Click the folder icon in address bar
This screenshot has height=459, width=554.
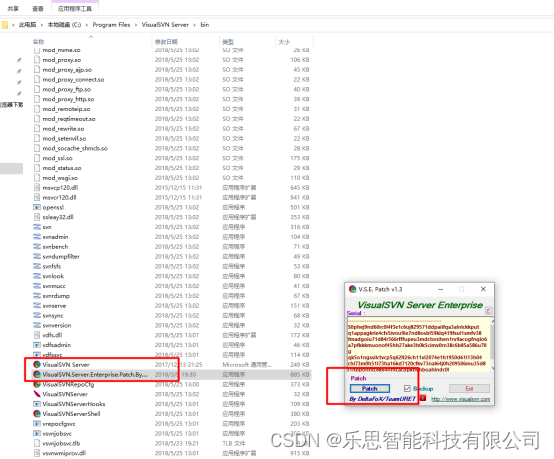click(5, 25)
